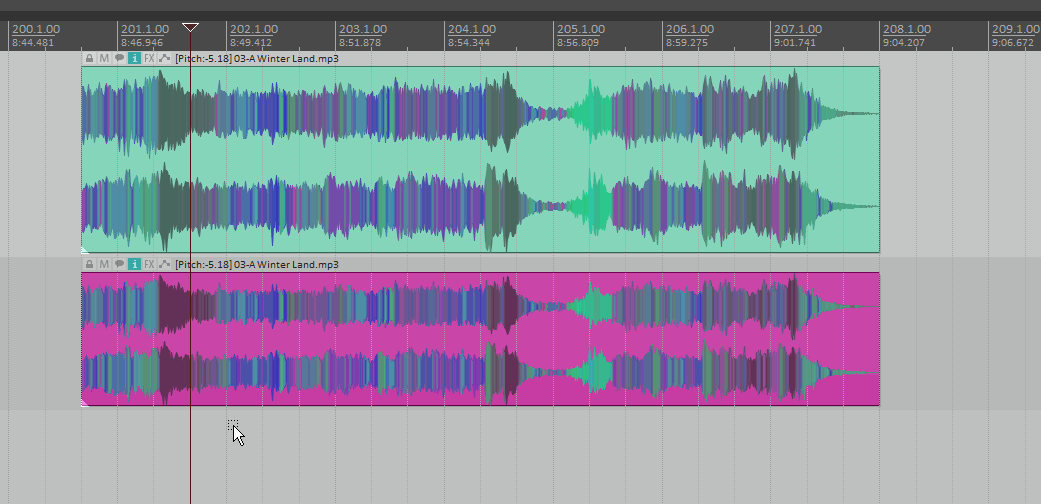Select the green waveform media item

481,159
